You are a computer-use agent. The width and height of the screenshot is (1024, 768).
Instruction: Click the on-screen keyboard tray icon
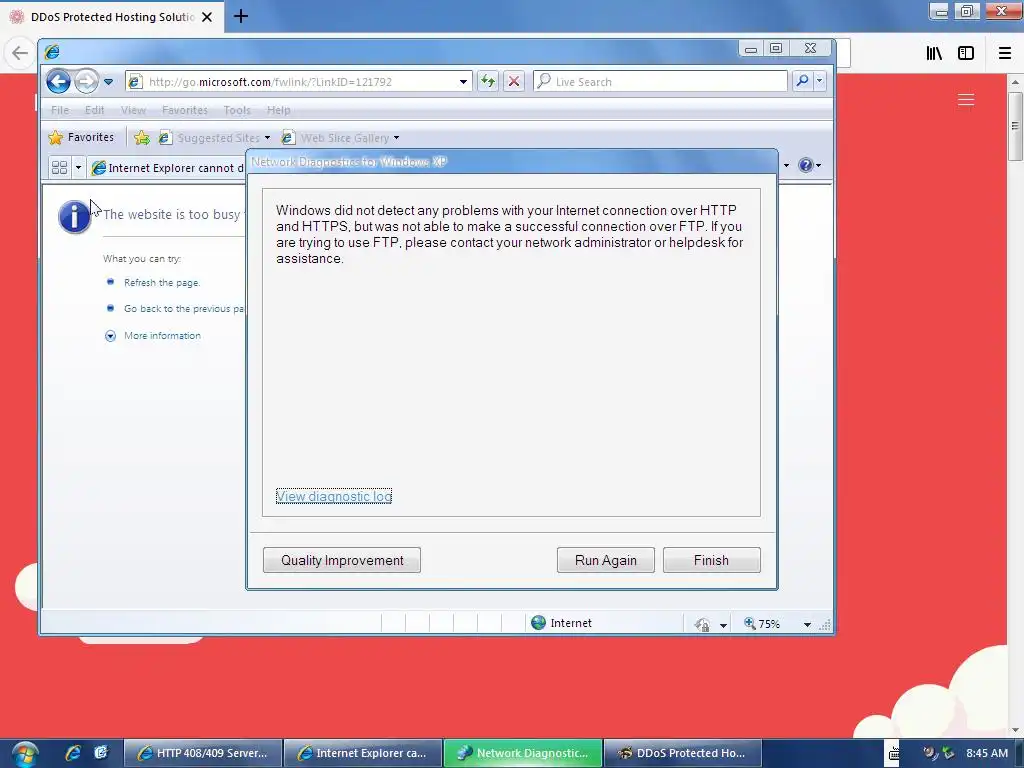893,754
